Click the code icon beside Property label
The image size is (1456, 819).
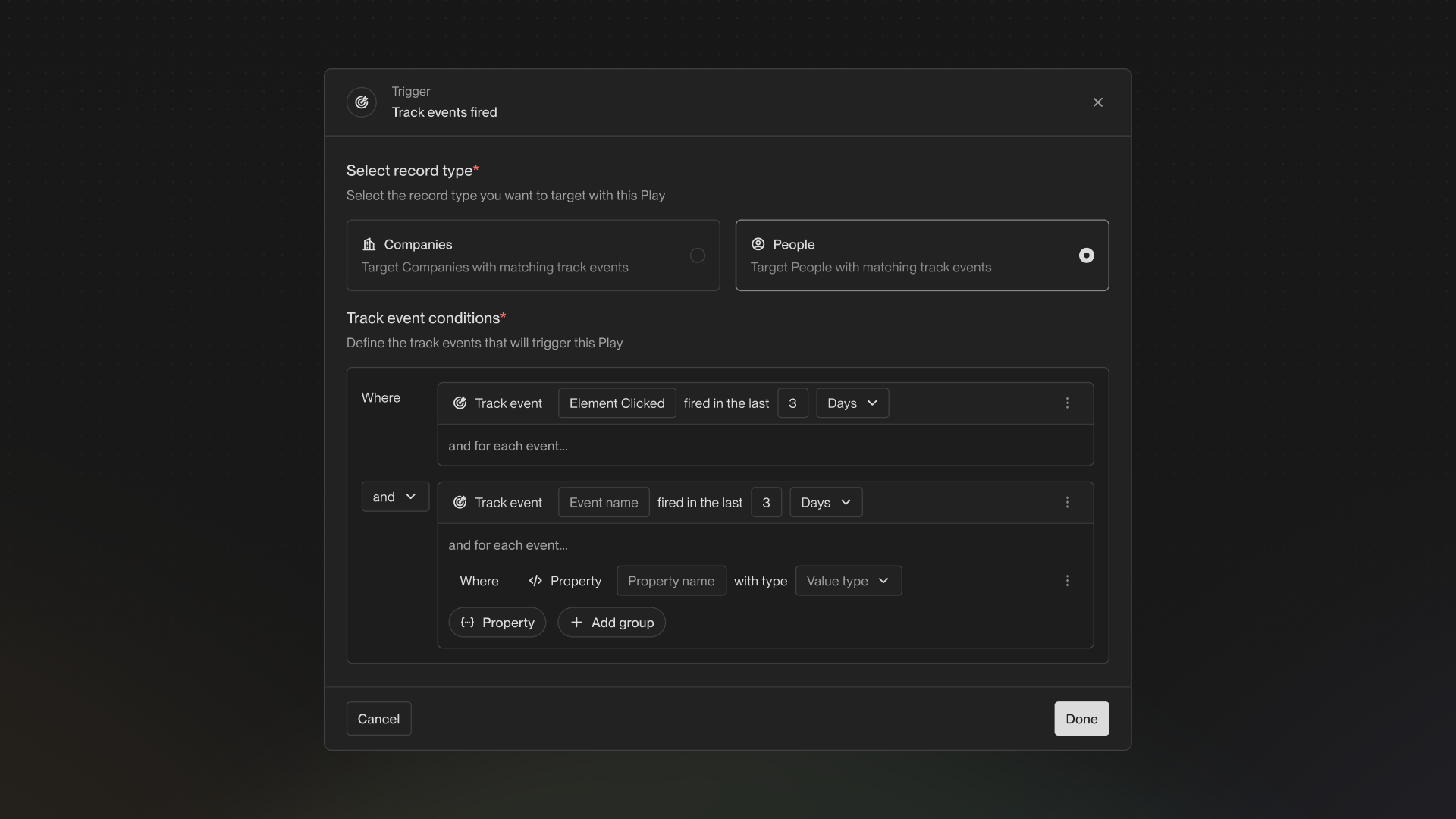coord(535,581)
